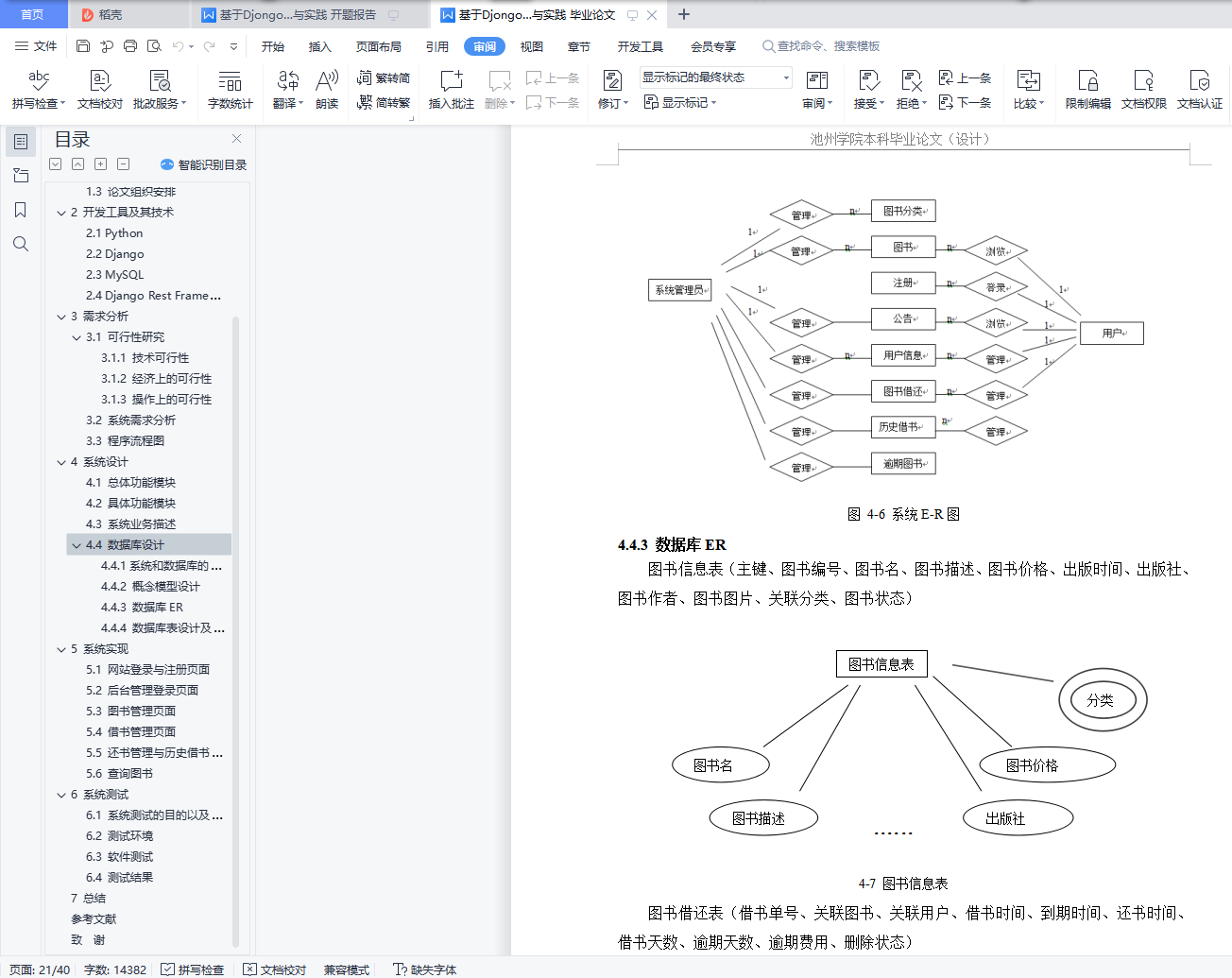Click the Redo arrow icon
This screenshot has width=1232, height=978.
209,46
